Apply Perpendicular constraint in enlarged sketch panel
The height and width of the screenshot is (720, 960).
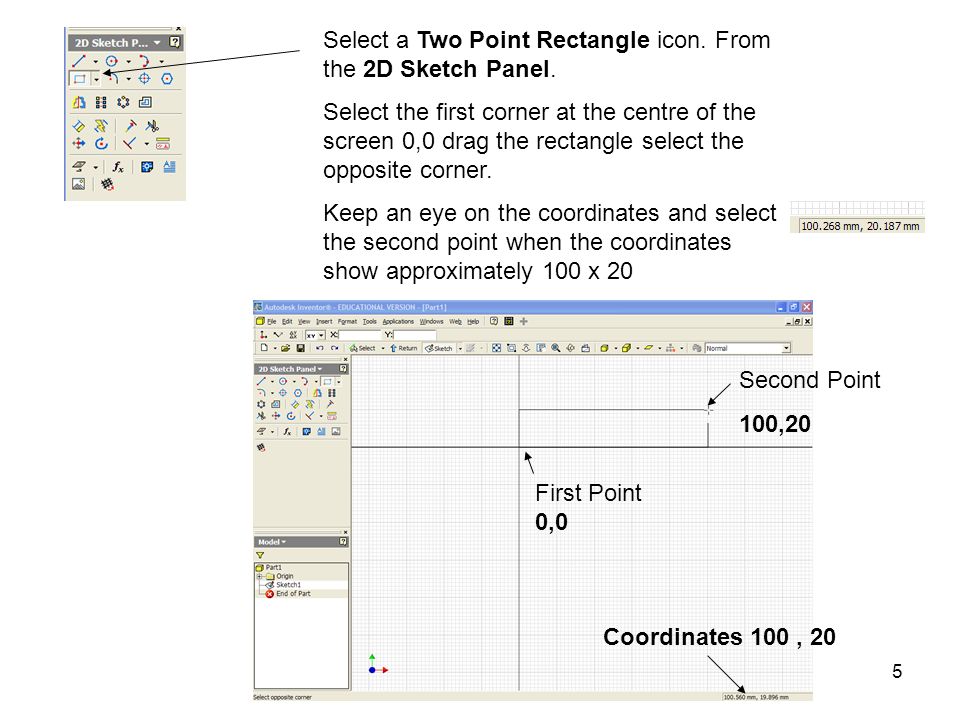[x=129, y=143]
